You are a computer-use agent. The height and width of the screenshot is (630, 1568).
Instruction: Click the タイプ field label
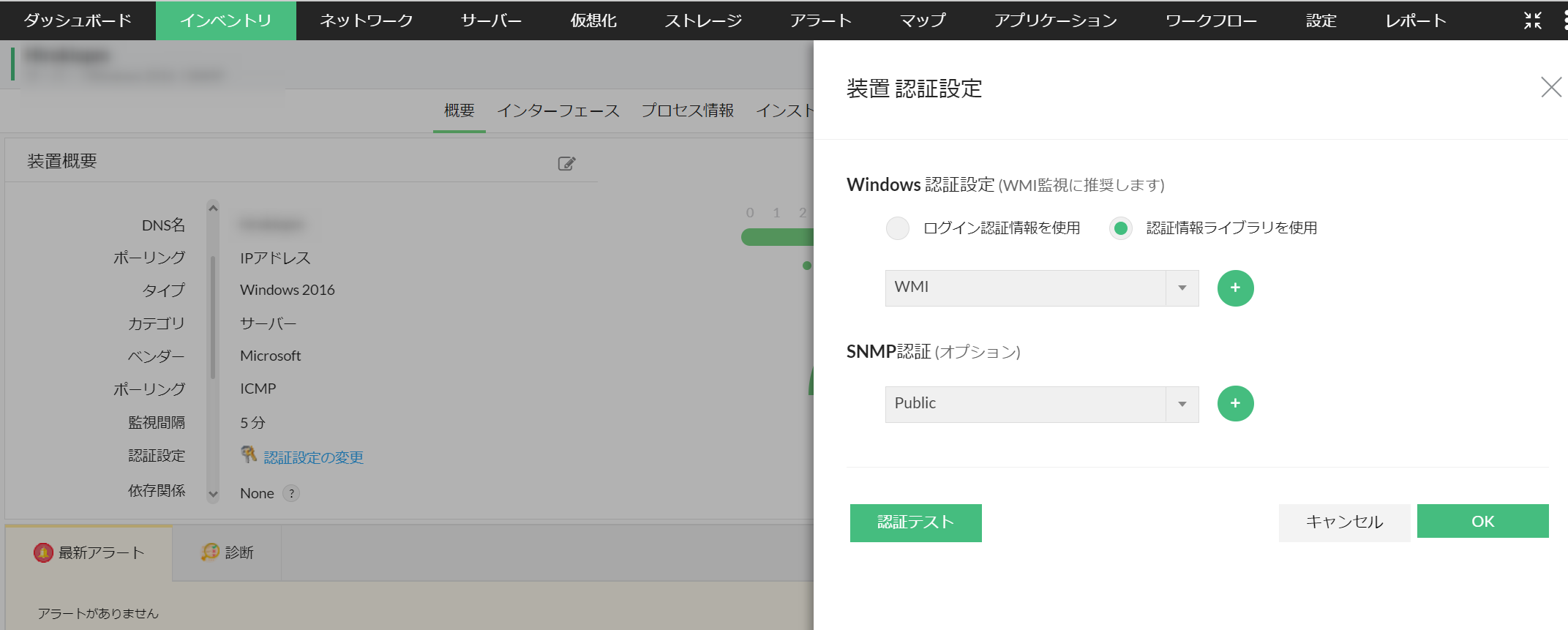(x=163, y=290)
